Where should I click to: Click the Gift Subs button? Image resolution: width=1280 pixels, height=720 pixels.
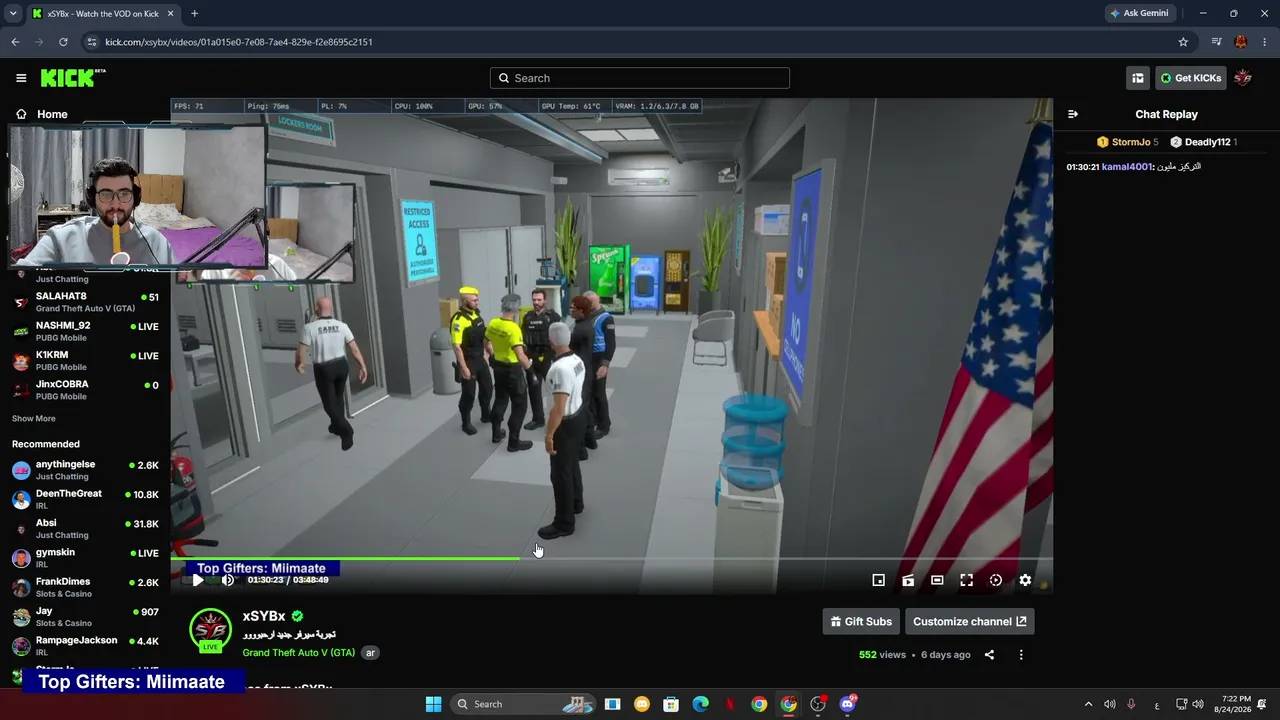tap(861, 621)
